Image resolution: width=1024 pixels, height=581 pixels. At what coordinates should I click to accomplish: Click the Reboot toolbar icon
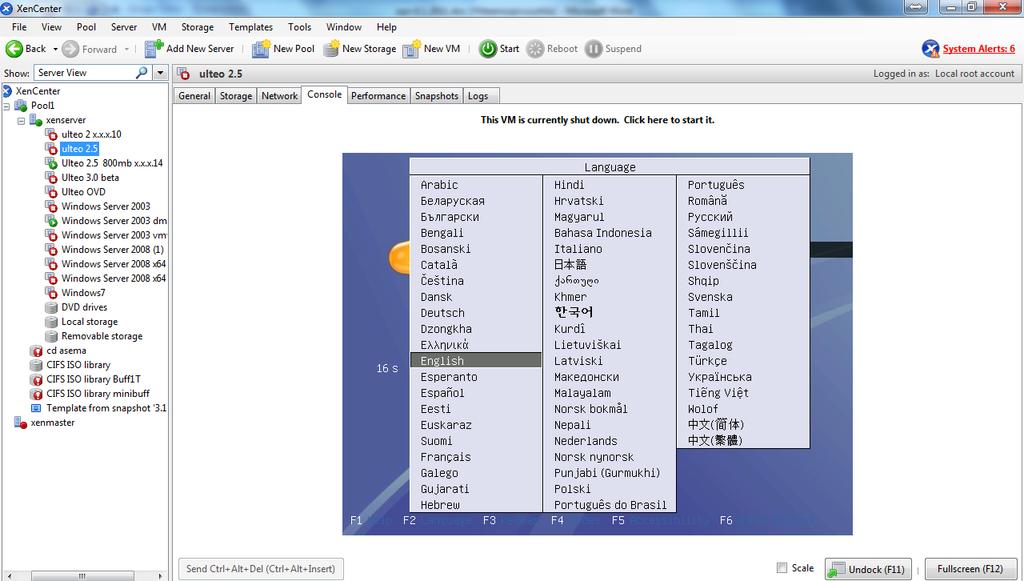(x=535, y=49)
